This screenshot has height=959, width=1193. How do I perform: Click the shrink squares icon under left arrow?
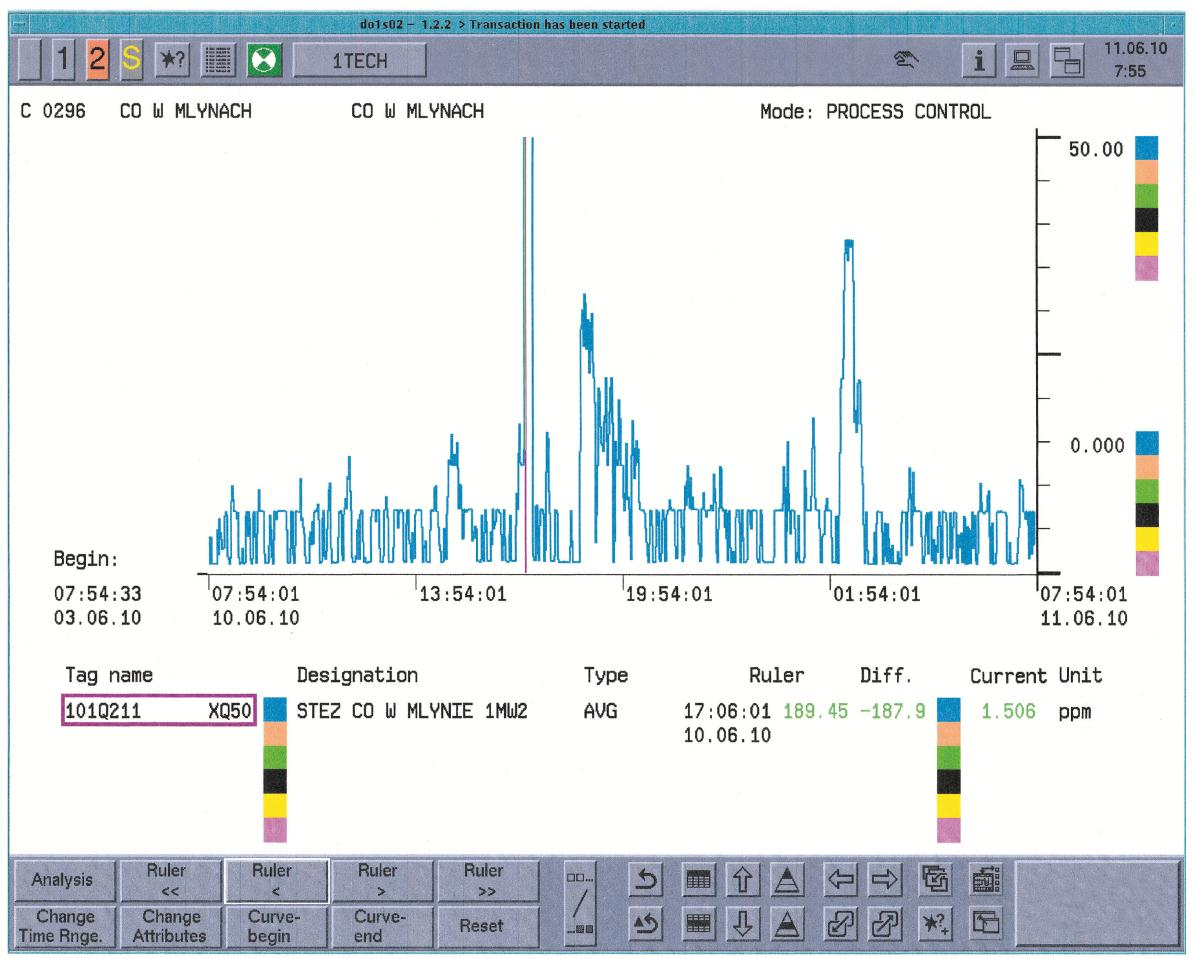pos(841,924)
